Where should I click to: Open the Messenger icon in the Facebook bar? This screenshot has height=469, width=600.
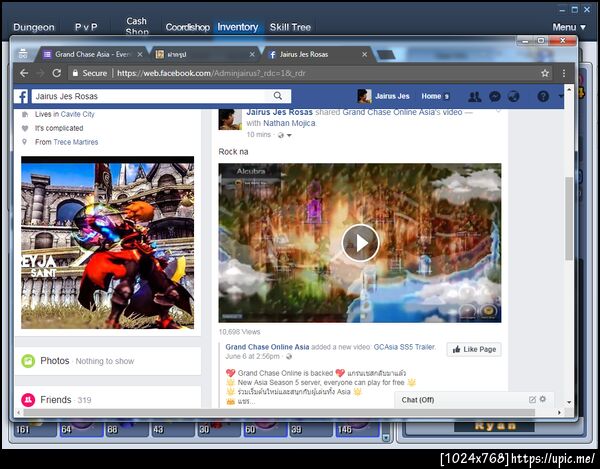pos(494,96)
